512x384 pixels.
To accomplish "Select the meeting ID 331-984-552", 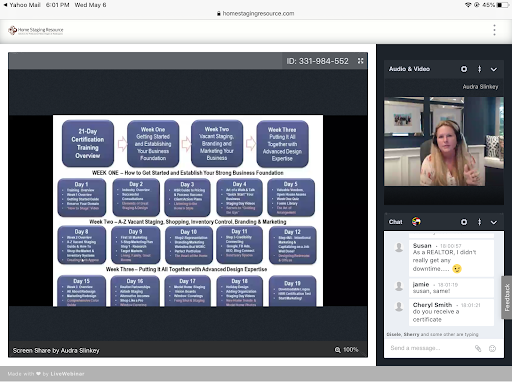I will coord(317,61).
